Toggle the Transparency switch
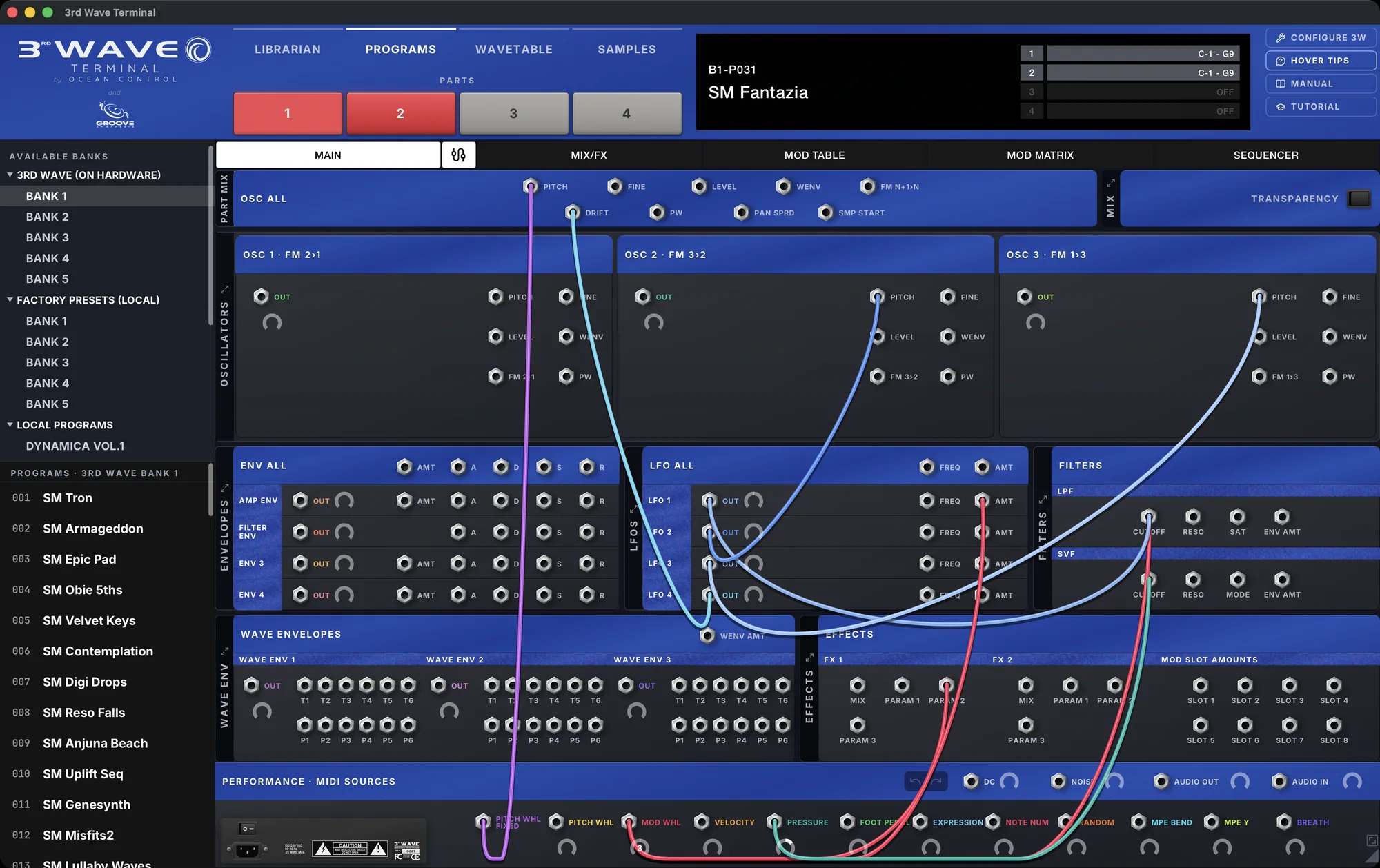Screen dimensions: 1380x868 click(1359, 199)
